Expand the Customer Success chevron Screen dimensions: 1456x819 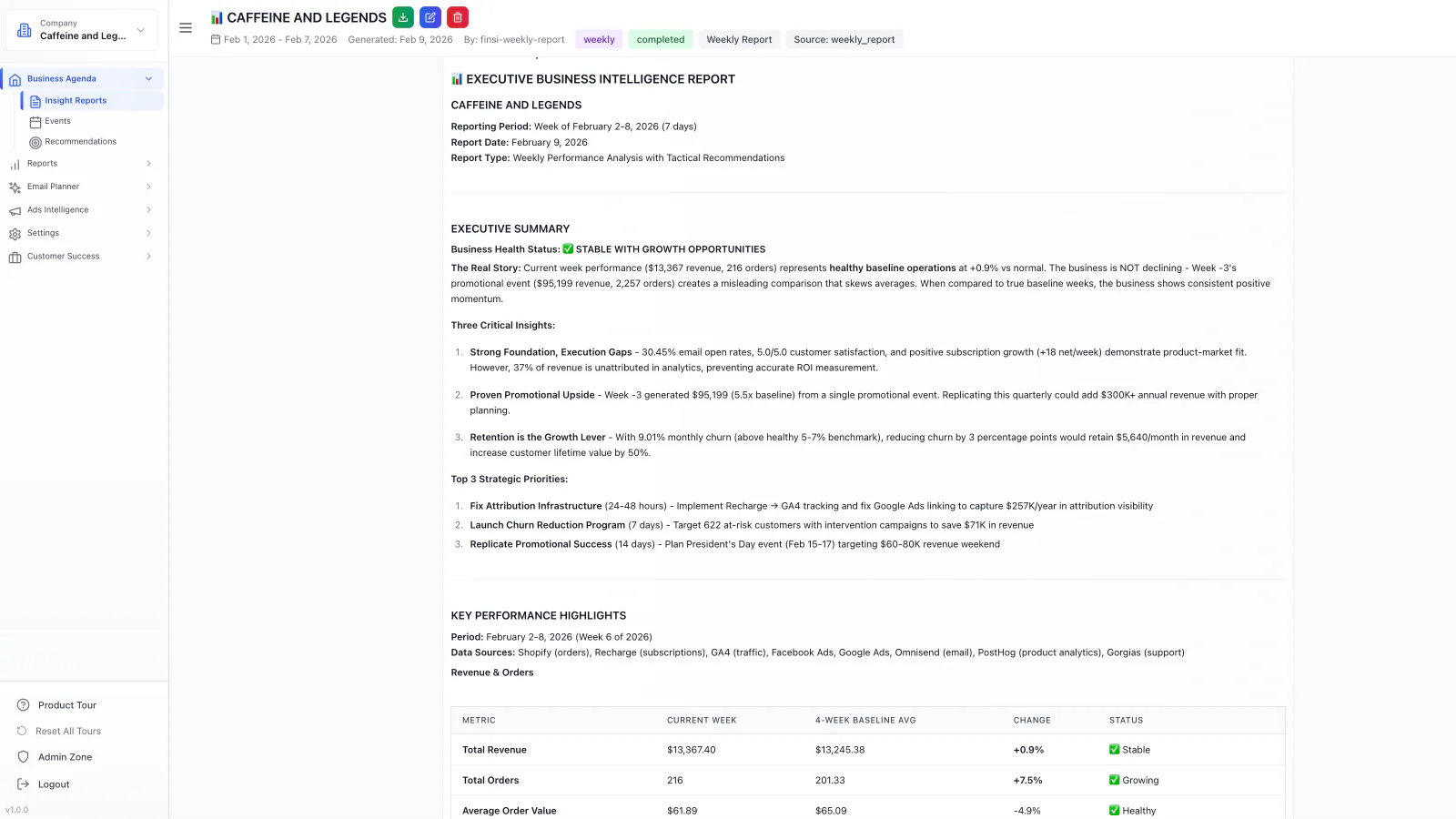(x=148, y=257)
